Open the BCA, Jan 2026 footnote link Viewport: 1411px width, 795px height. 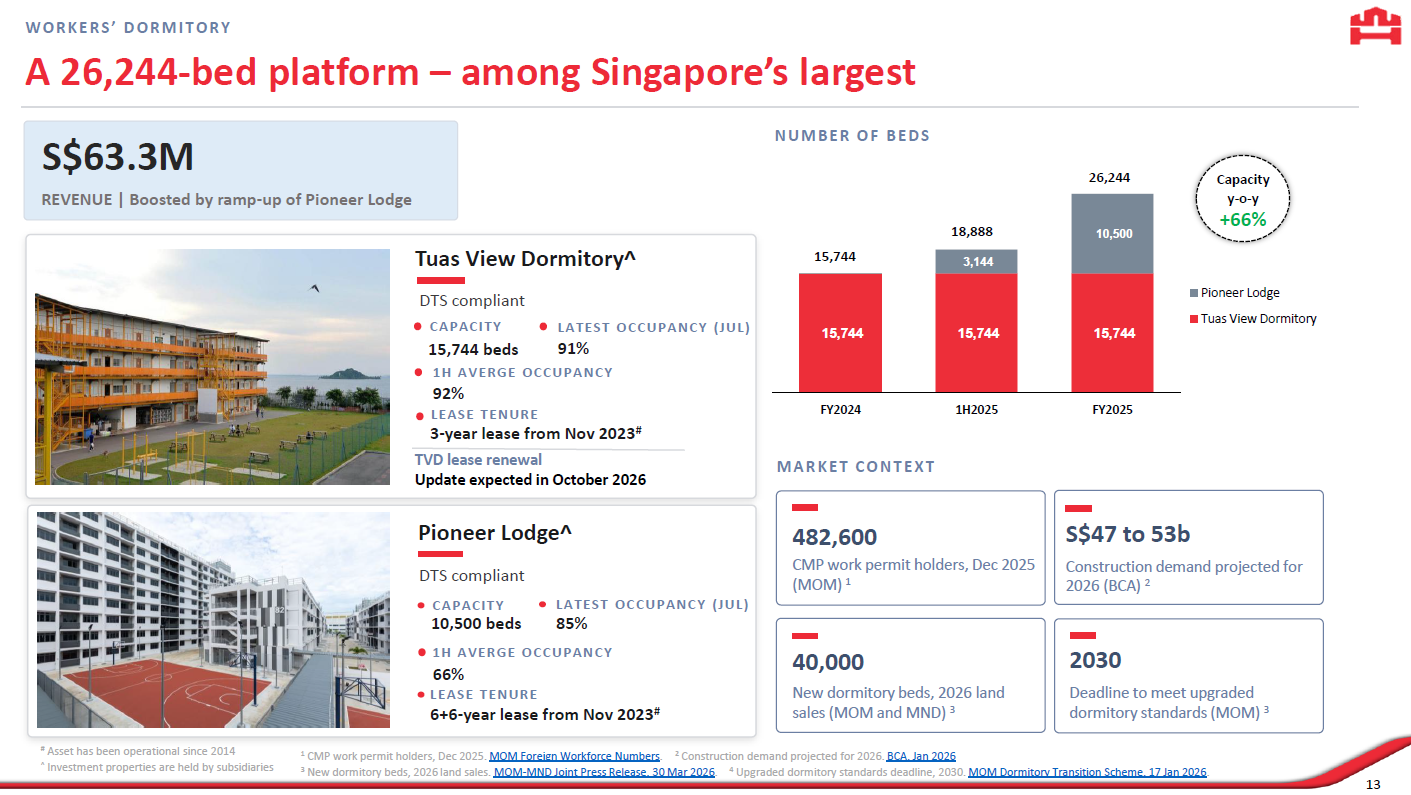click(921, 756)
